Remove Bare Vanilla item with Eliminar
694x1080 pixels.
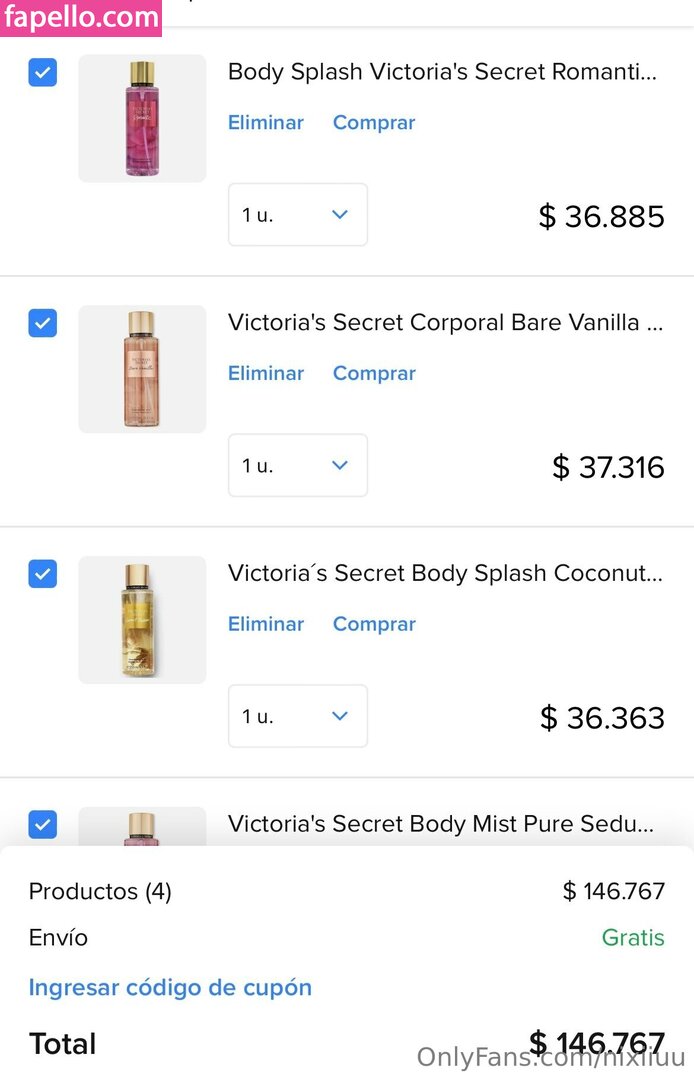[x=266, y=374]
